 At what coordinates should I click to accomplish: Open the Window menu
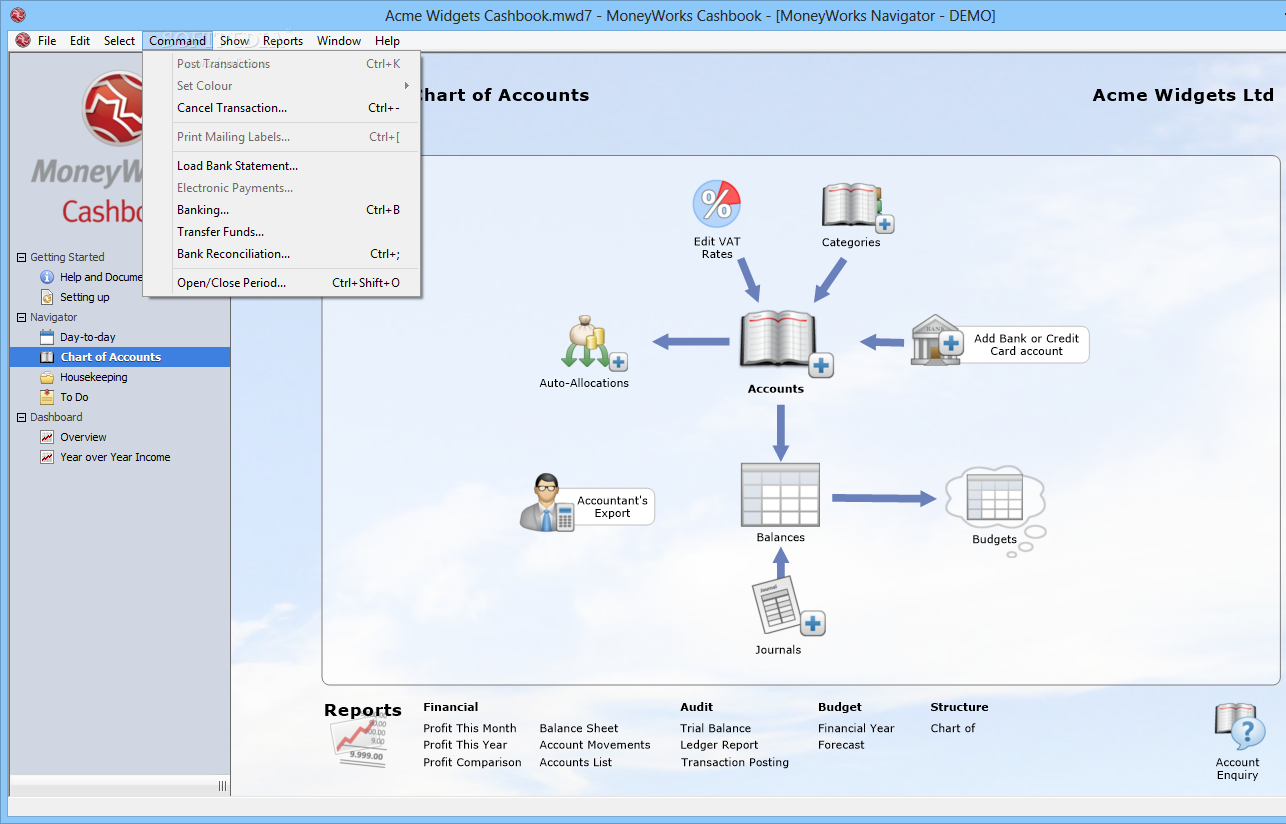click(x=339, y=41)
